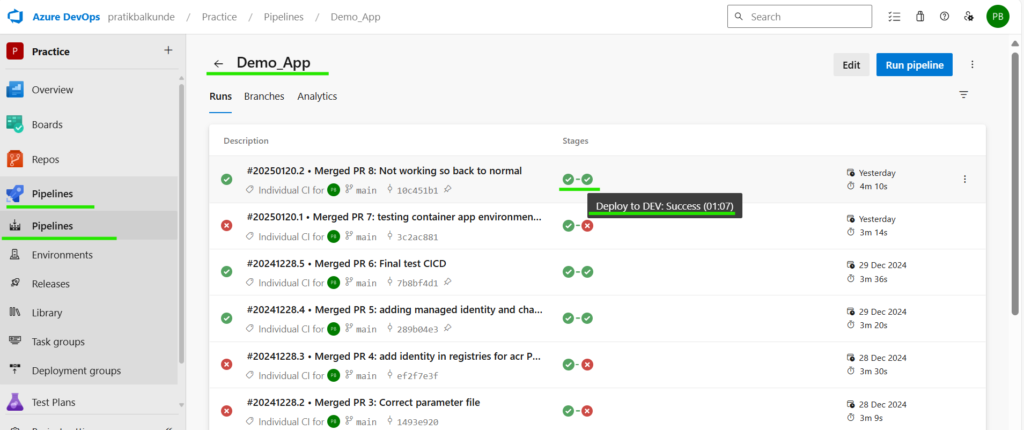The height and width of the screenshot is (430, 1024).
Task: Open the work items checklist icon in header
Action: coord(895,17)
